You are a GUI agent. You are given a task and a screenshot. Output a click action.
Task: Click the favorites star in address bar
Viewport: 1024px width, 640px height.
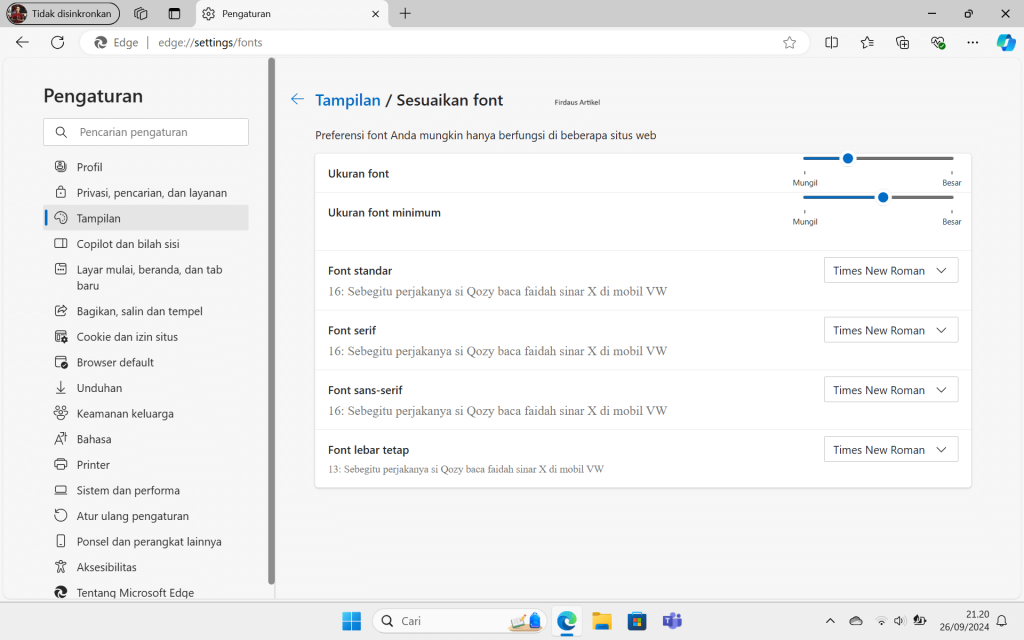[789, 42]
